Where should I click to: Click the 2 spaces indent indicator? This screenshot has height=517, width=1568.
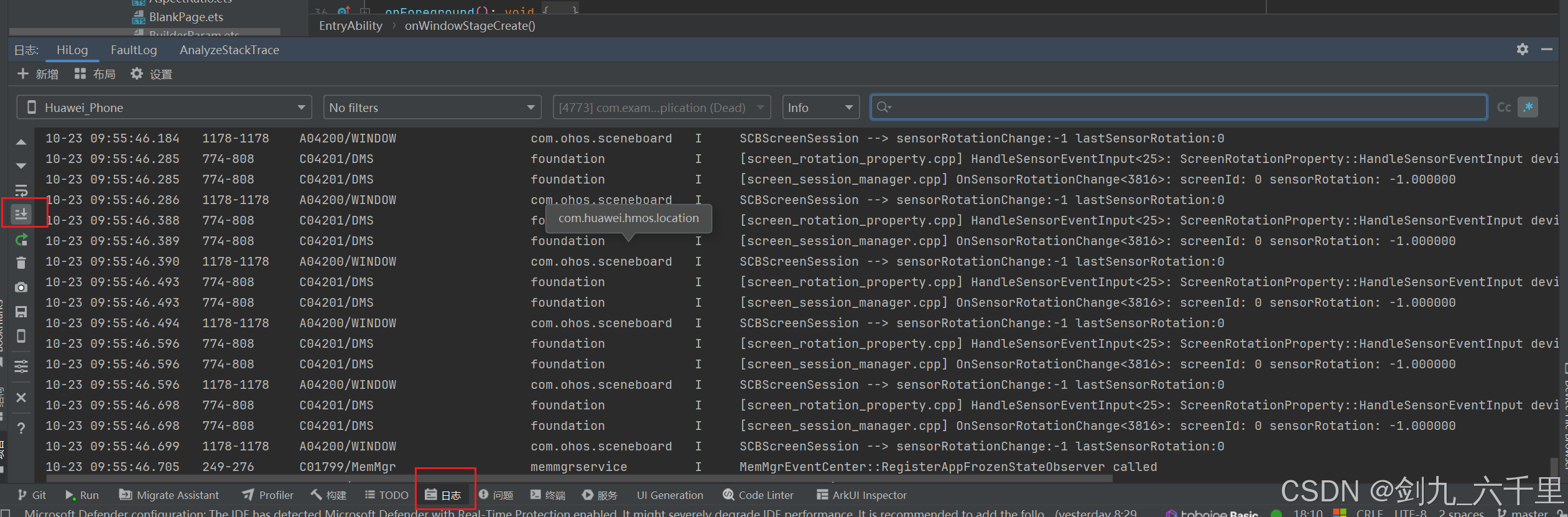[x=1461, y=513]
